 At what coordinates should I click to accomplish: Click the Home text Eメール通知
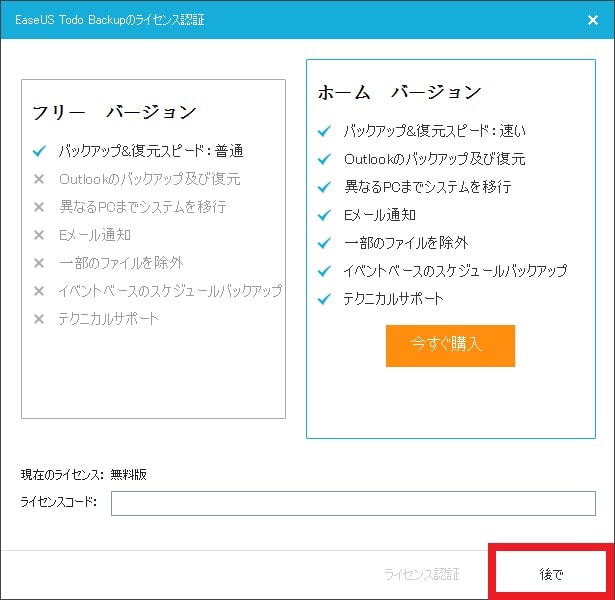coord(380,215)
